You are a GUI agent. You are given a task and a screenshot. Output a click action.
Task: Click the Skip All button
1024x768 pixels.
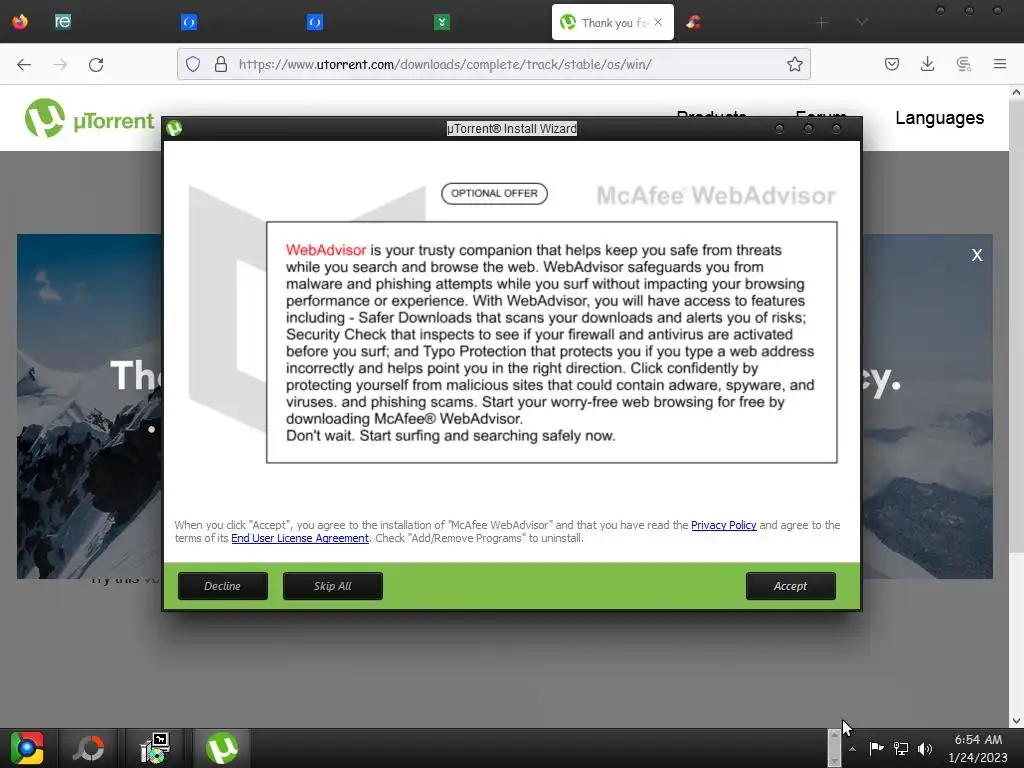pyautogui.click(x=332, y=586)
